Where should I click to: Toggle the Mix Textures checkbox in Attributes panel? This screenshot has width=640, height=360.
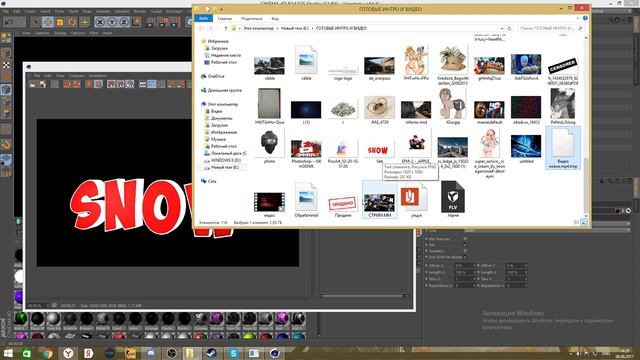click(x=465, y=239)
